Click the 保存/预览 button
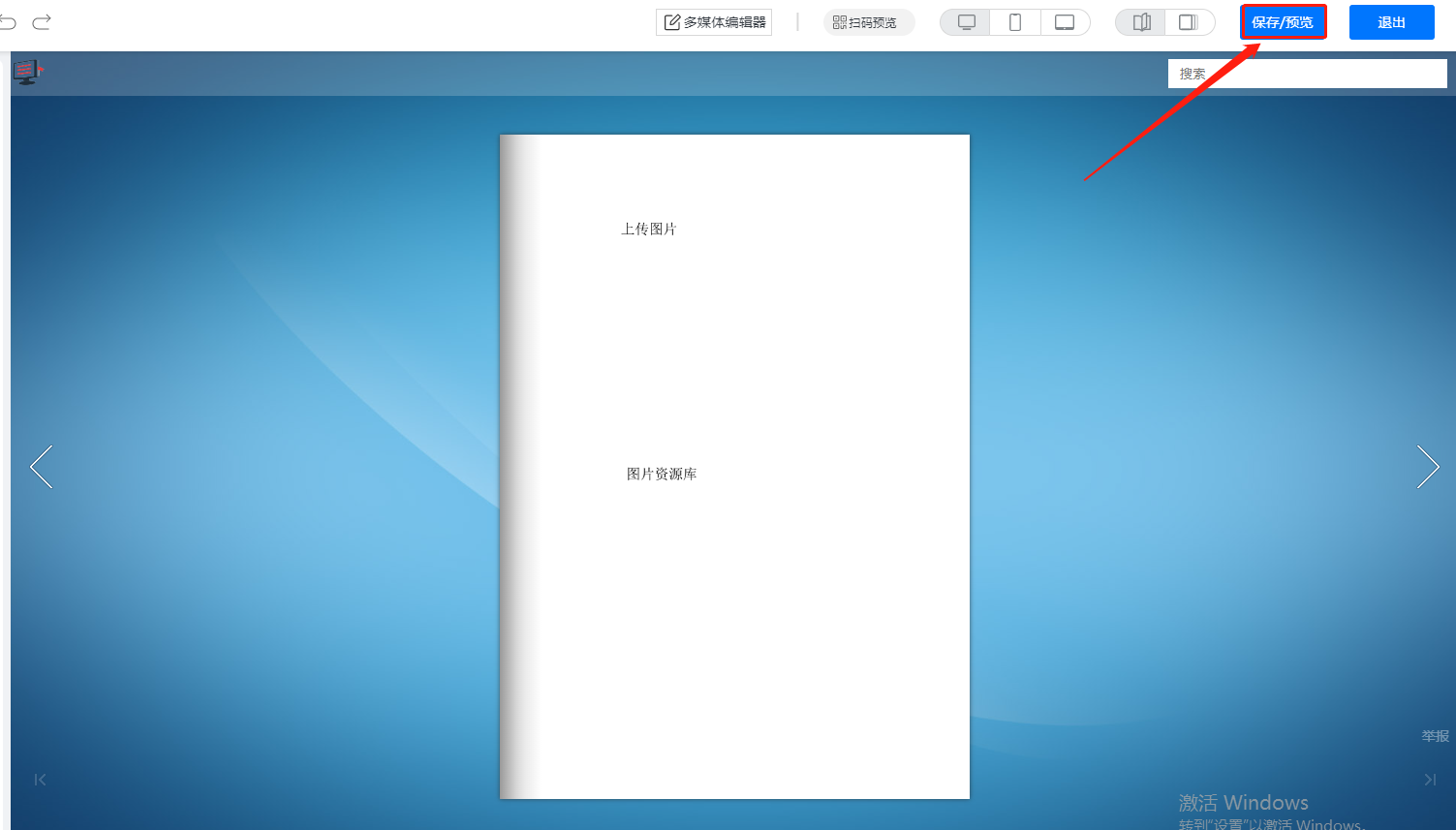The width and height of the screenshot is (1456, 830). [x=1283, y=22]
